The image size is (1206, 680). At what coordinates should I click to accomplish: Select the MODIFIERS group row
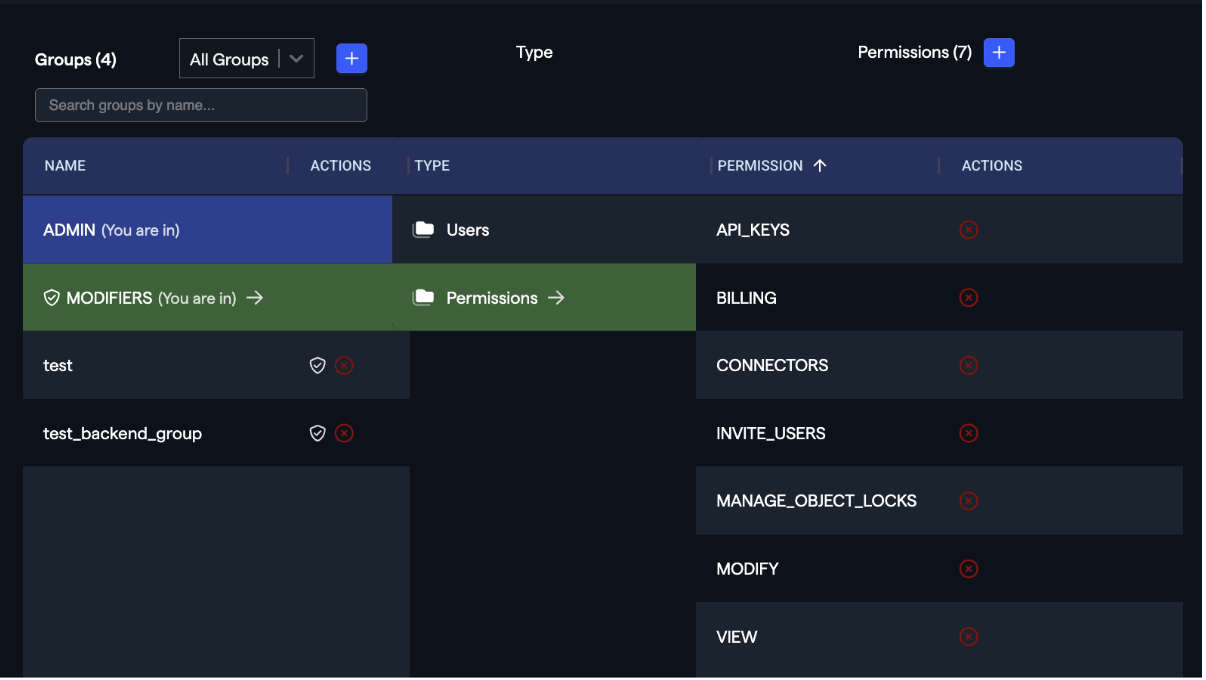152,298
